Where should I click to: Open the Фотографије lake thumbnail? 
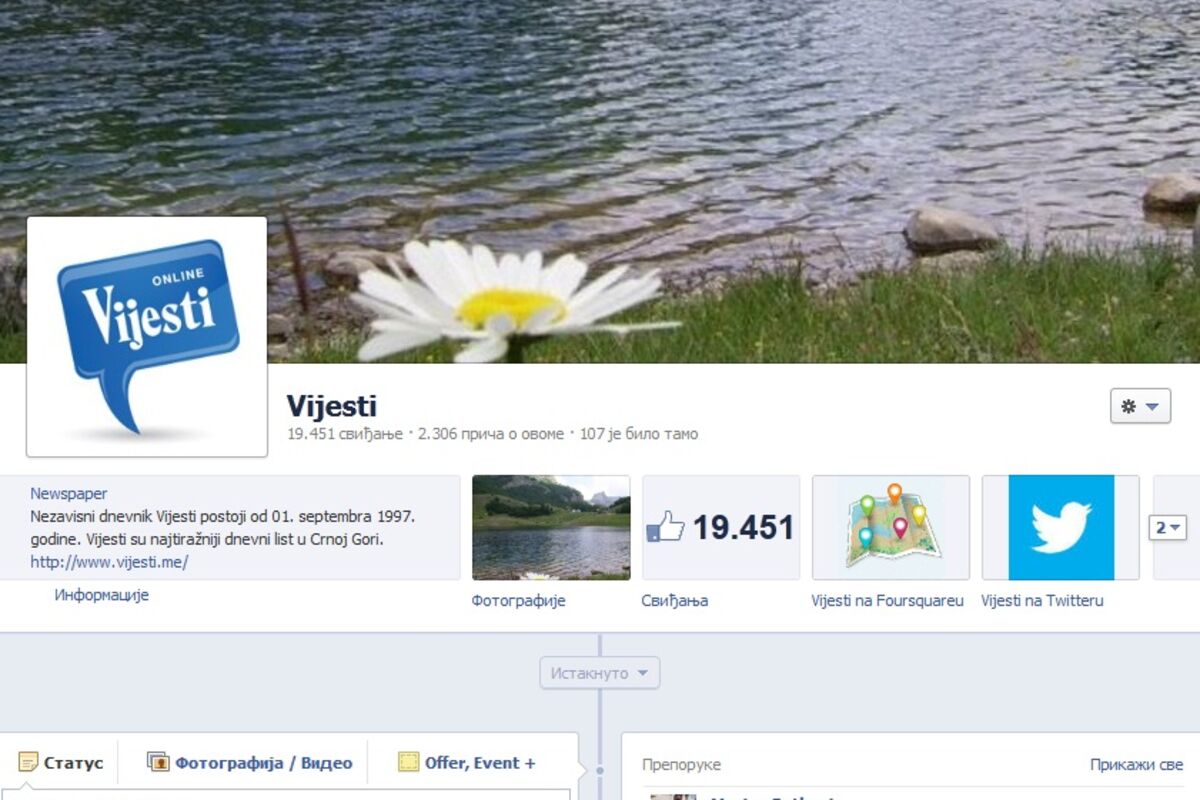click(551, 527)
